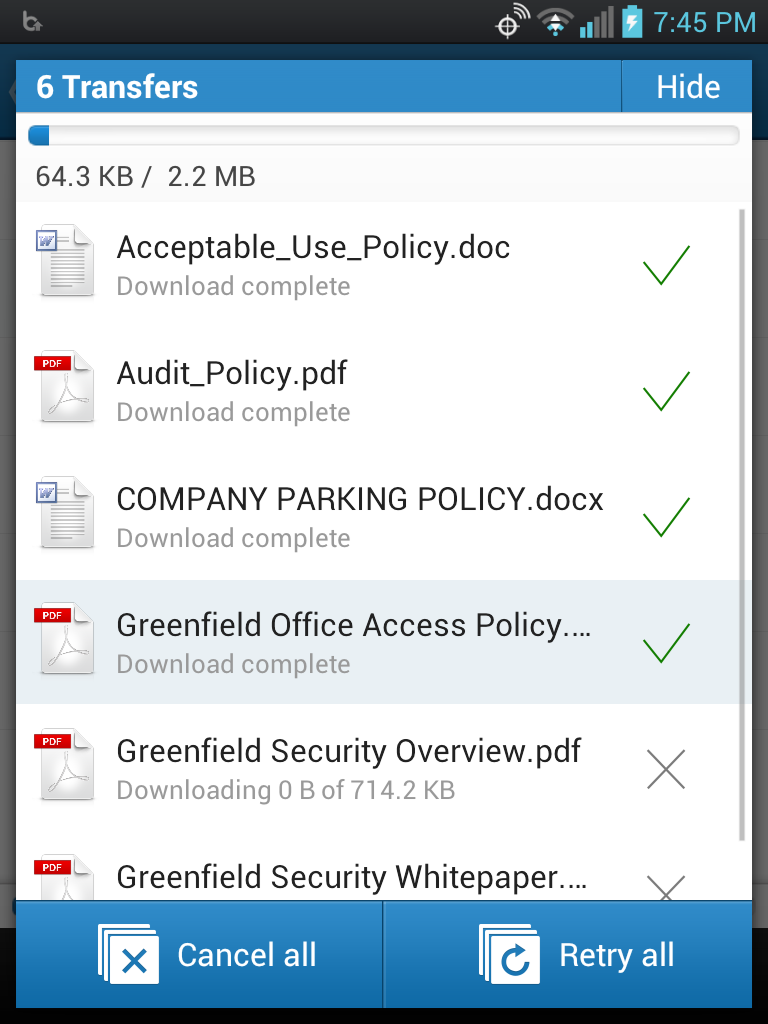Tap the Word icon for COMPANY PARKING POLICY.docx
This screenshot has width=768, height=1024.
click(64, 513)
